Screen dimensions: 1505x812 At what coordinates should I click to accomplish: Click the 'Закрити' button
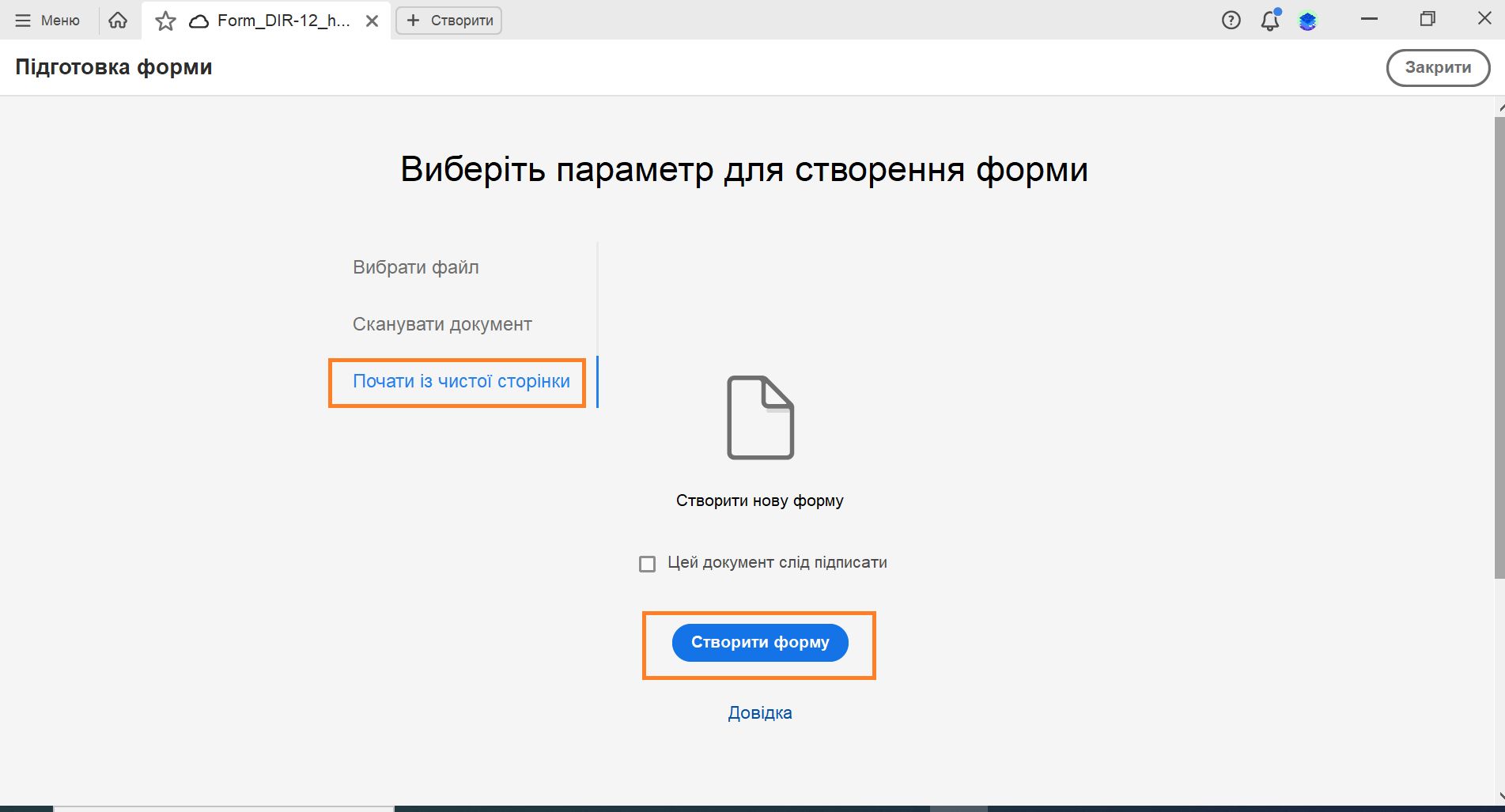pos(1437,67)
